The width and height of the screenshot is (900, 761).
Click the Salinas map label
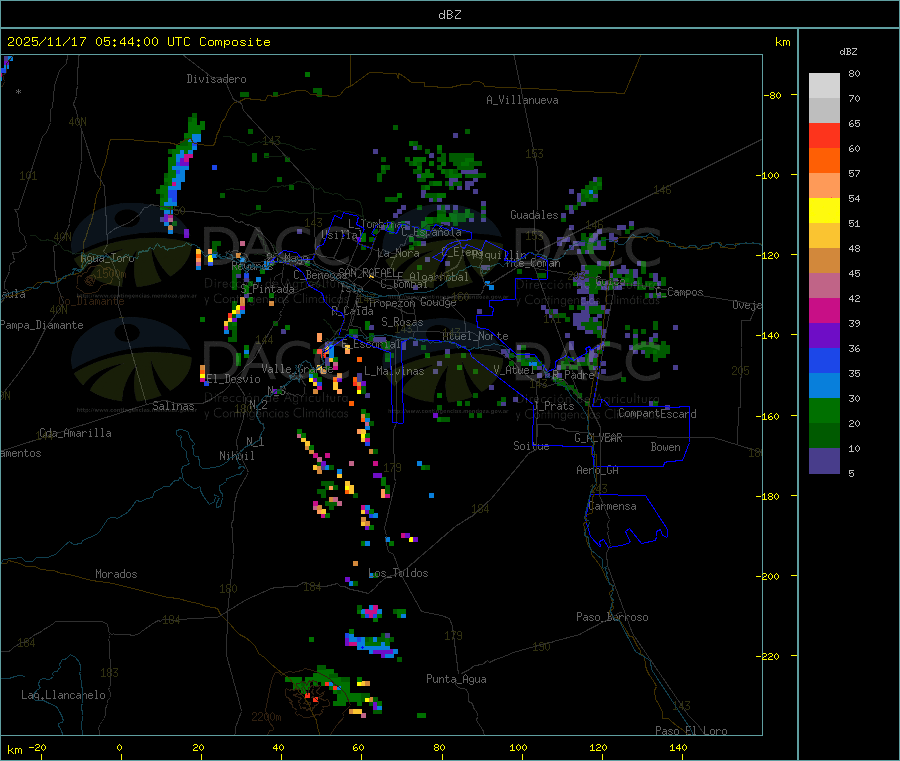coord(173,406)
